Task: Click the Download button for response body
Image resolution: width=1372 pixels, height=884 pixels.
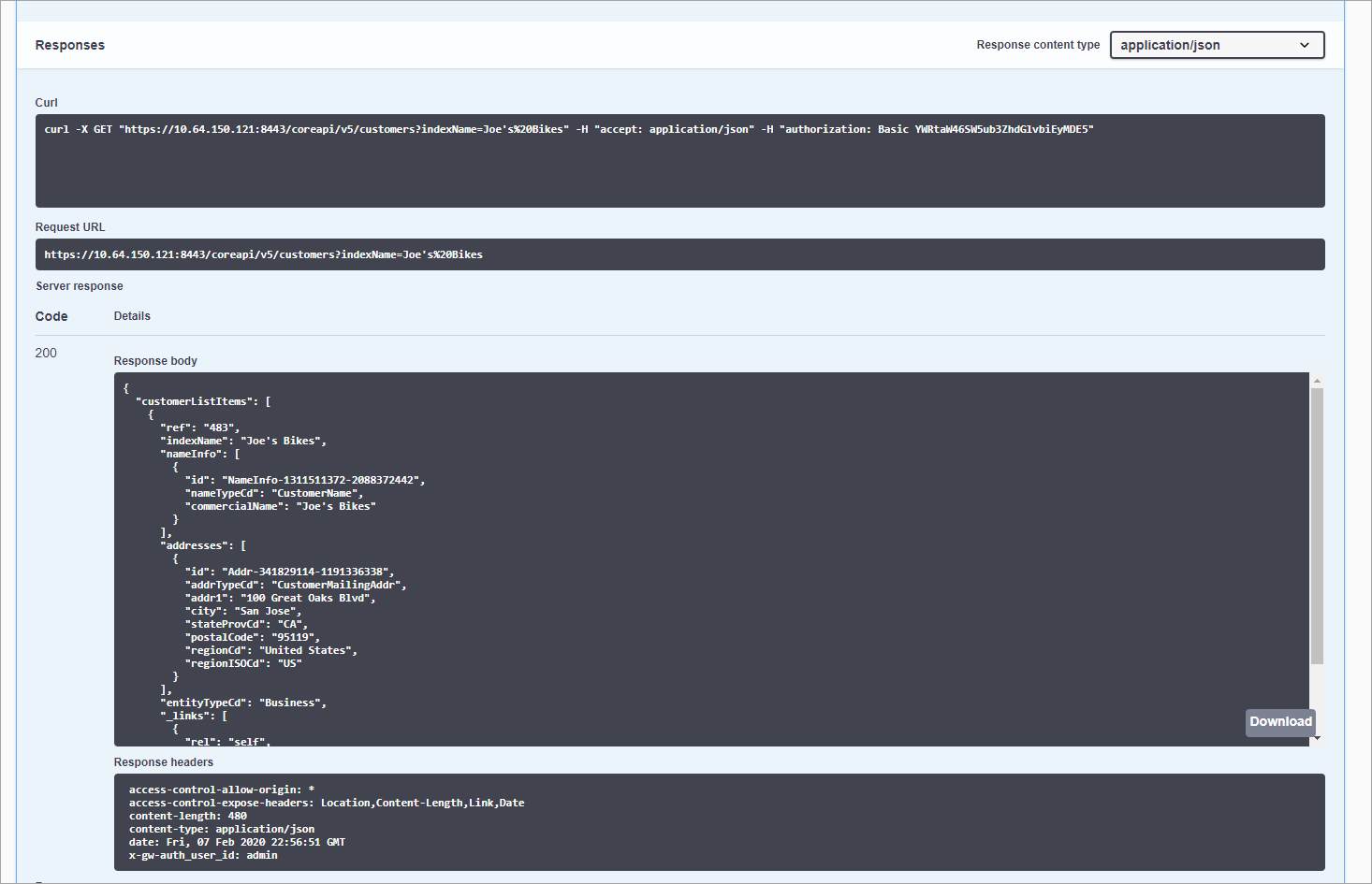Action: 1279,721
